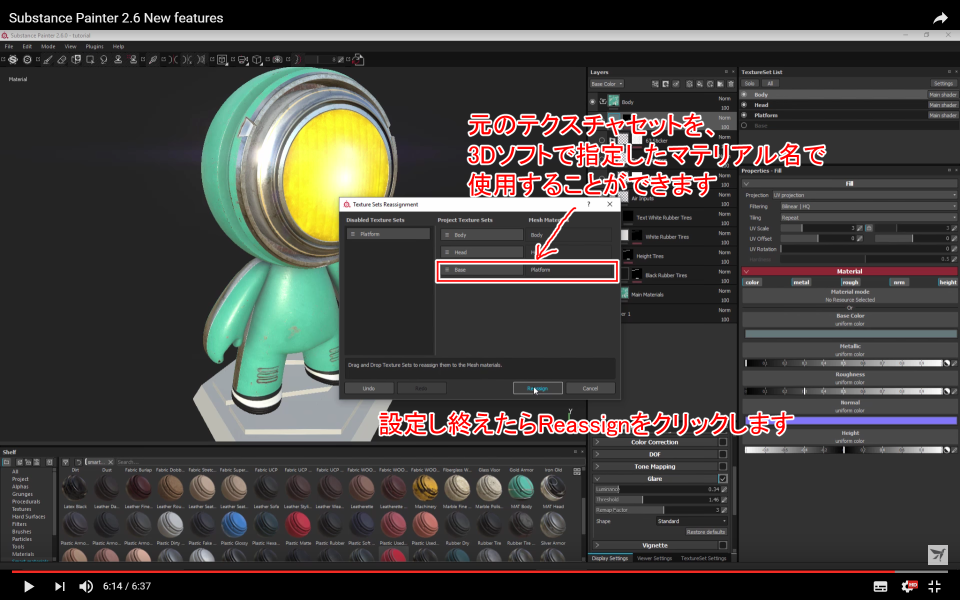
Task: Enable the Color Correction checkbox
Action: coord(722,442)
